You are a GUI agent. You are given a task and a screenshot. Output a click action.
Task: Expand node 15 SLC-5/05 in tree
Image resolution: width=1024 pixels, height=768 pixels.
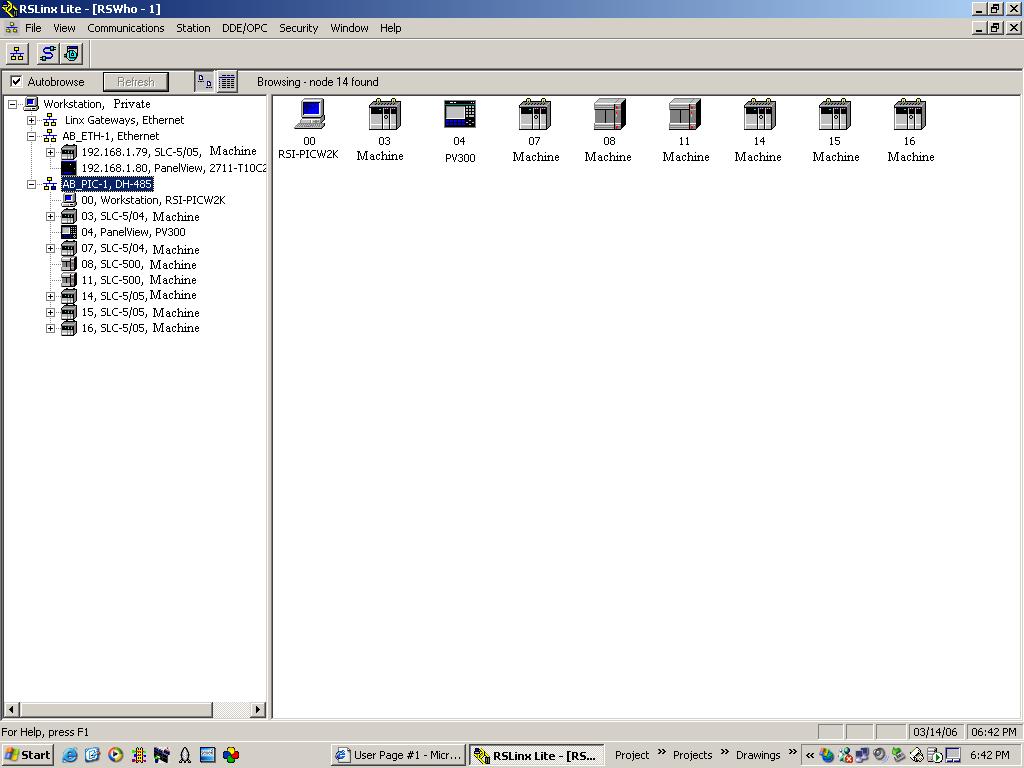point(50,312)
